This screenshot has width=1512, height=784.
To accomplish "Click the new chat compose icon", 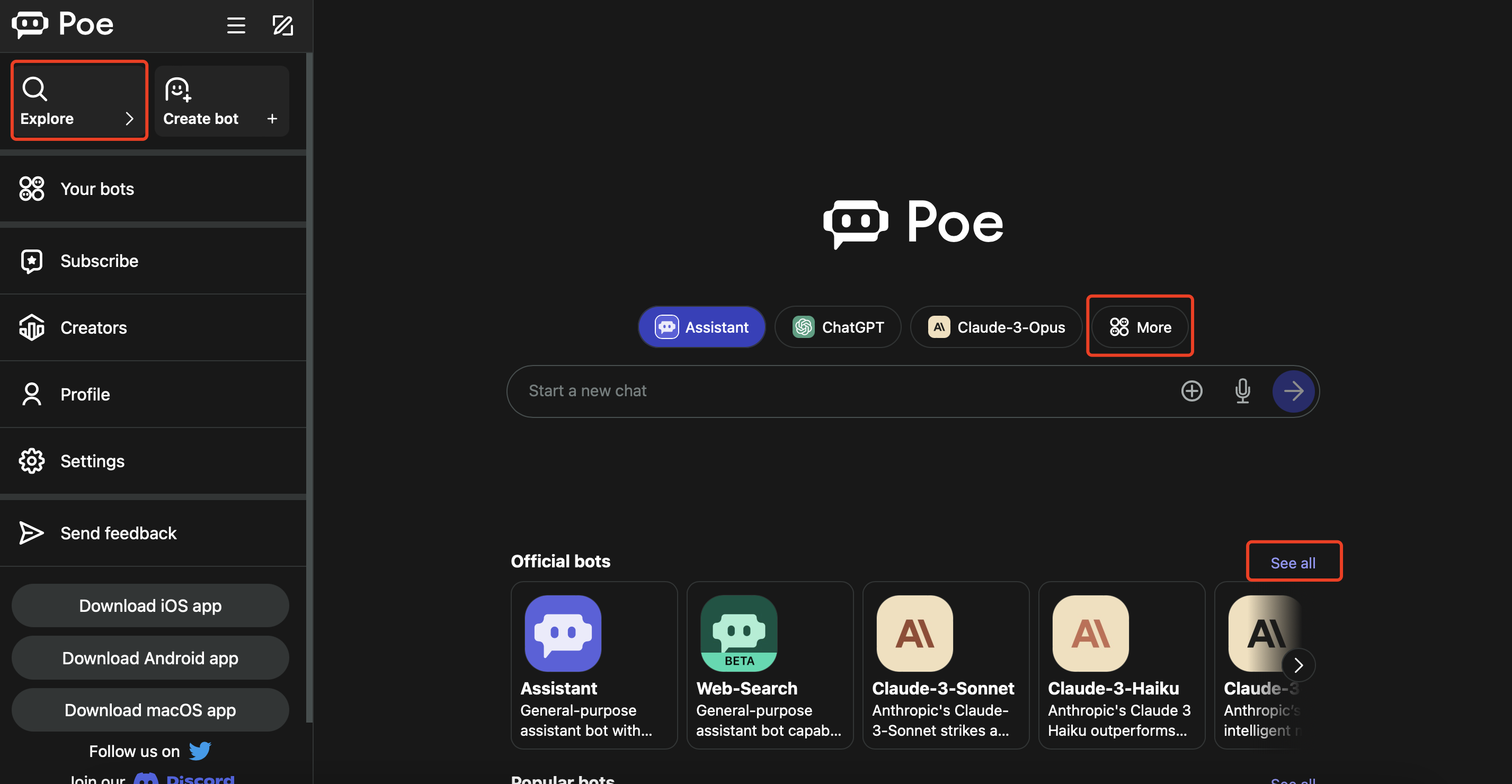I will click(282, 25).
